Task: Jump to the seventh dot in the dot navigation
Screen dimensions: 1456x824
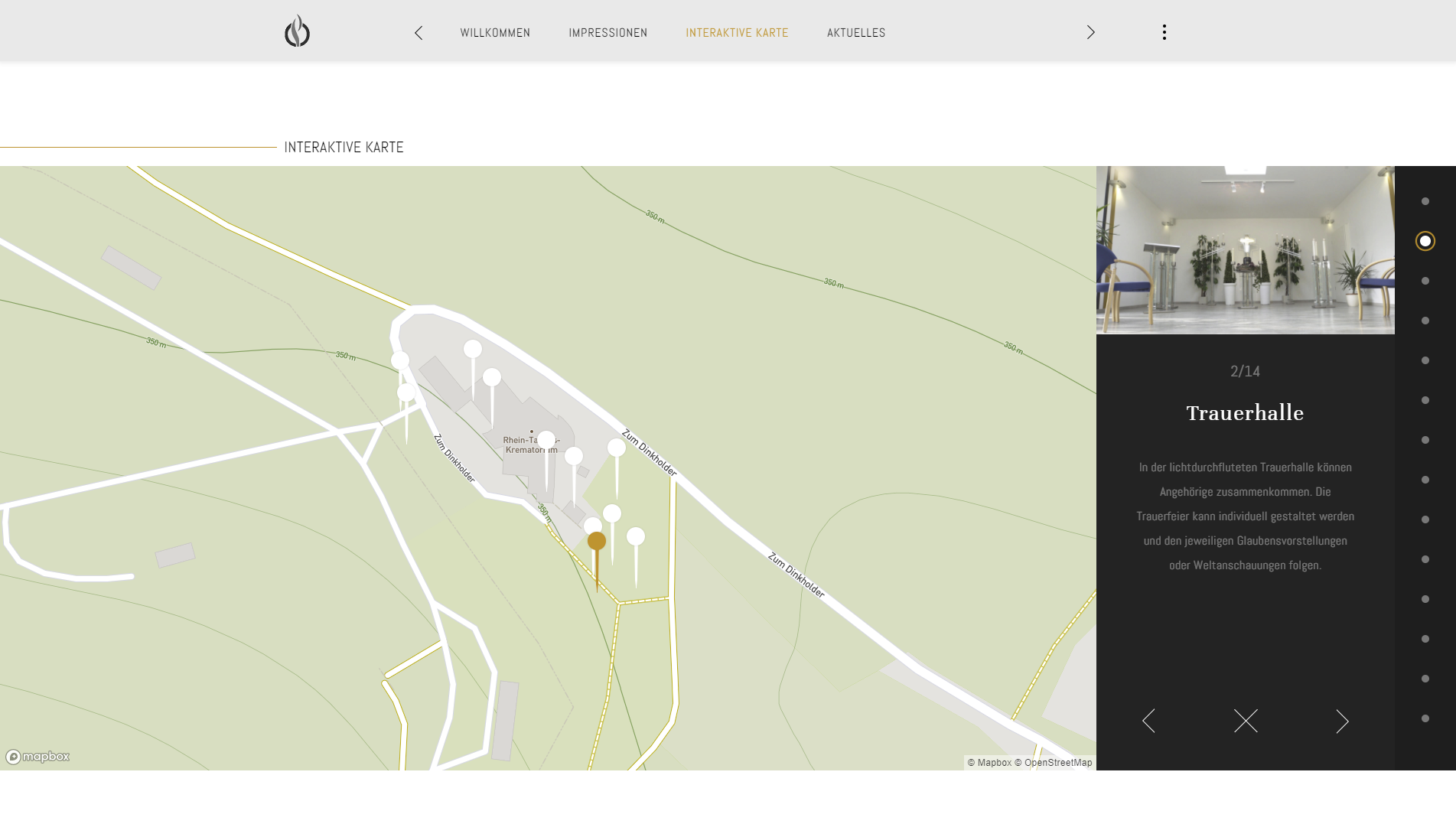Action: (1425, 440)
